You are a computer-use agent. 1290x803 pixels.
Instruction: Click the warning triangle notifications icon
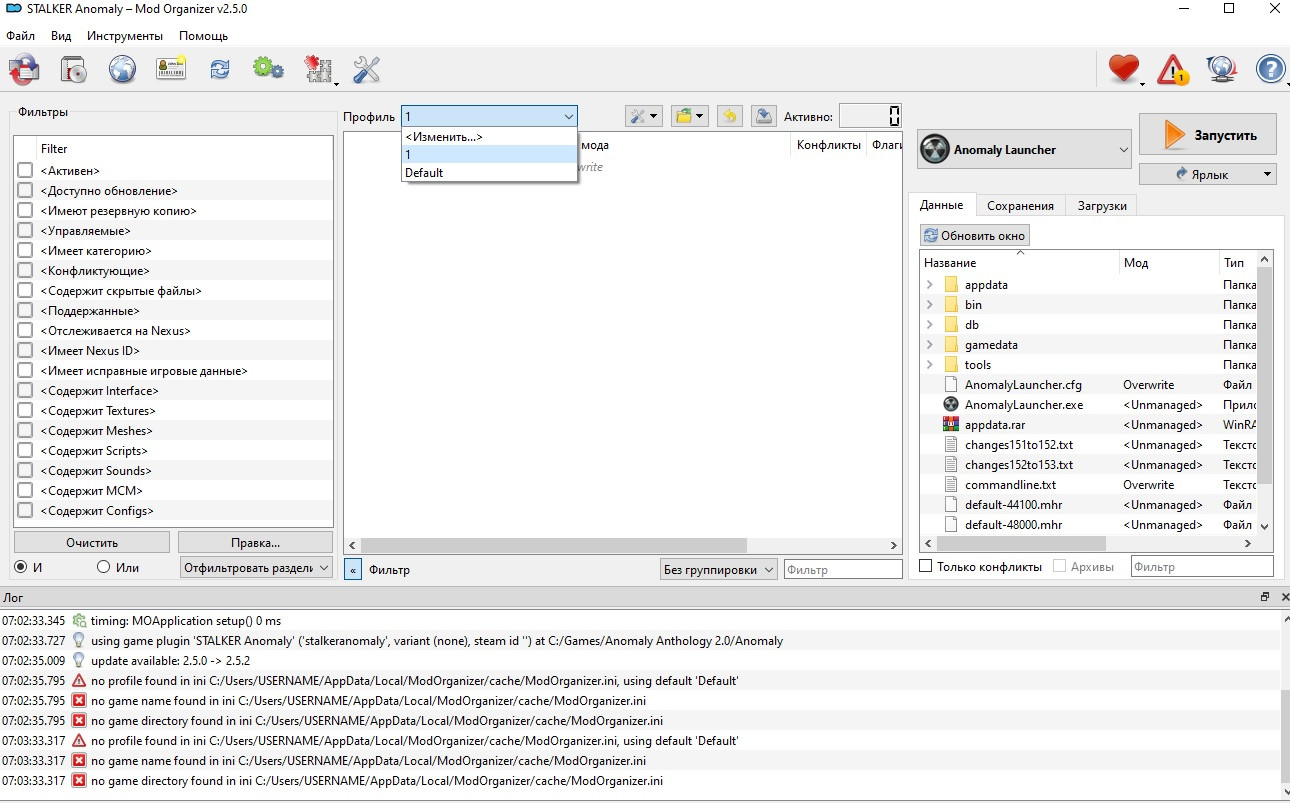(1172, 69)
